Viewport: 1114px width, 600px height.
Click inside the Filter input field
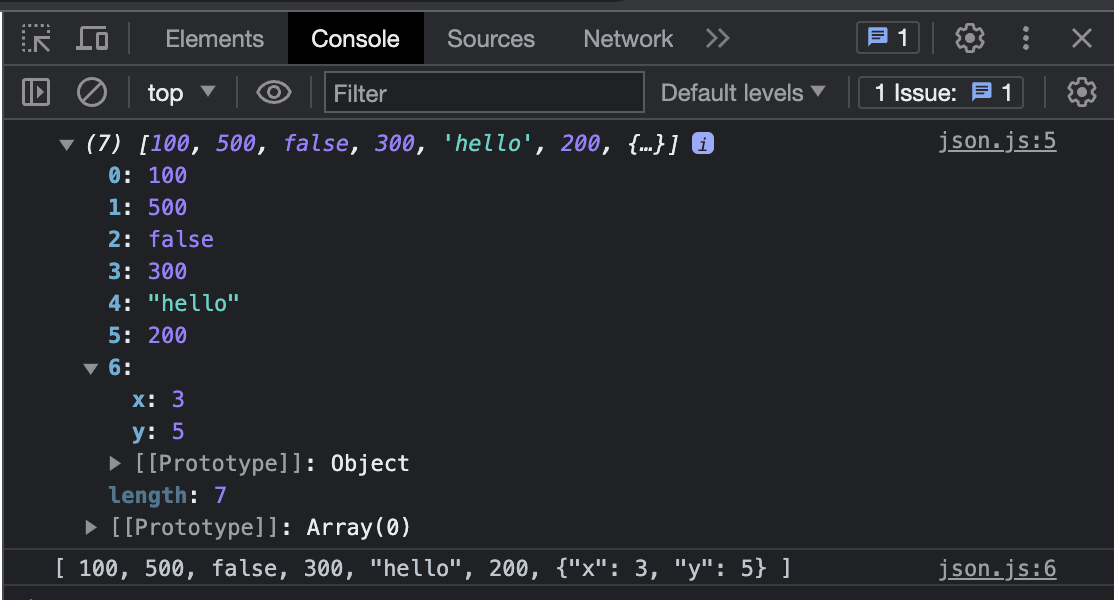pos(484,92)
